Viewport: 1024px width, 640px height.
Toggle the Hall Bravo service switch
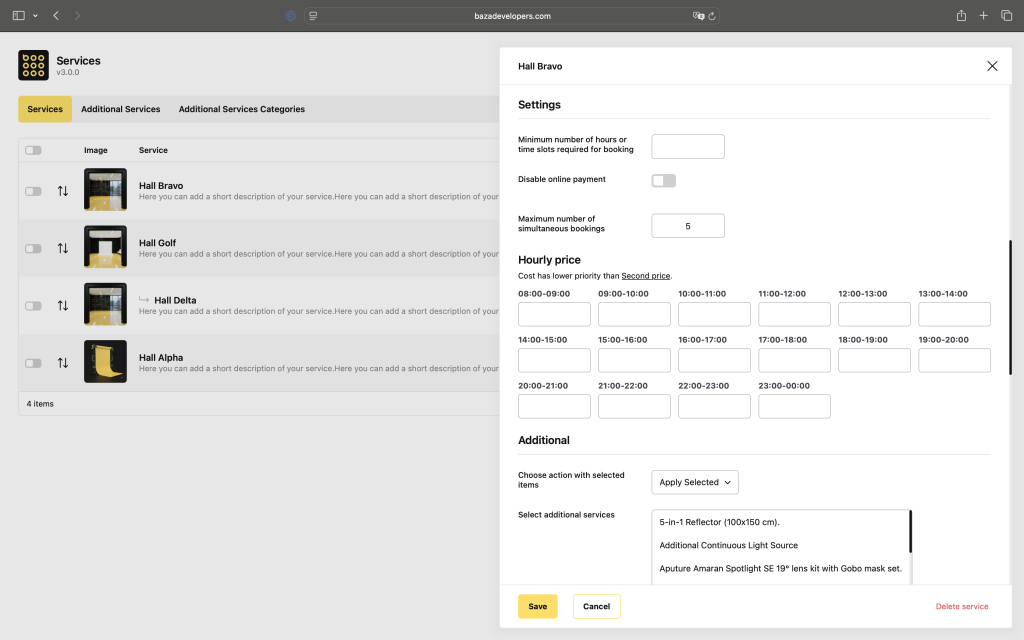[33, 191]
